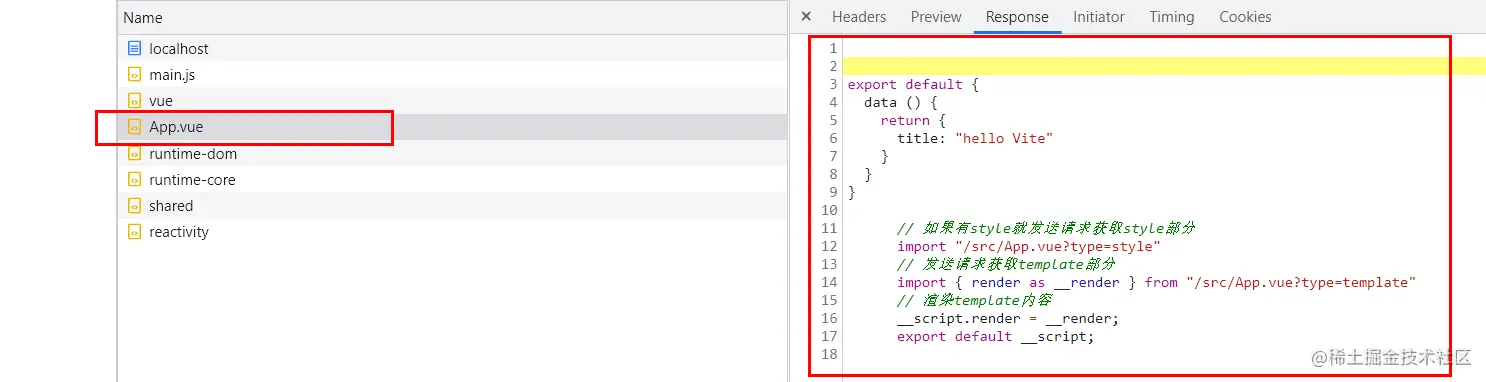Click the "export default __script;" line
Screen dimensions: 1486x382
coord(996,337)
